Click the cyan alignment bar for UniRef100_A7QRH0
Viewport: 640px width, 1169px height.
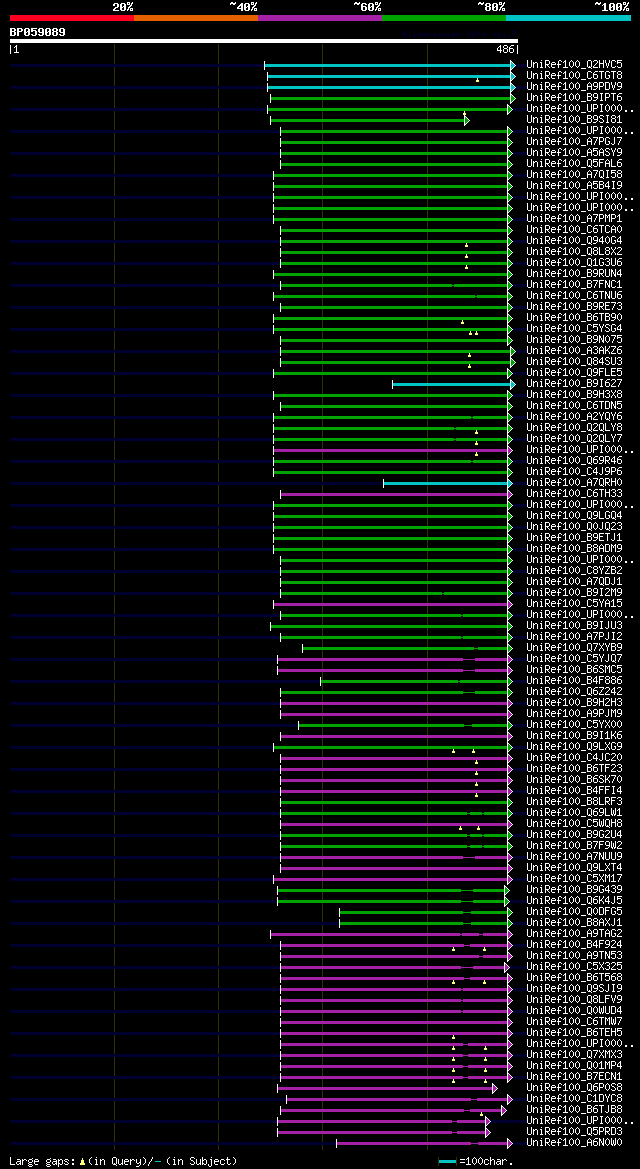[x=448, y=483]
